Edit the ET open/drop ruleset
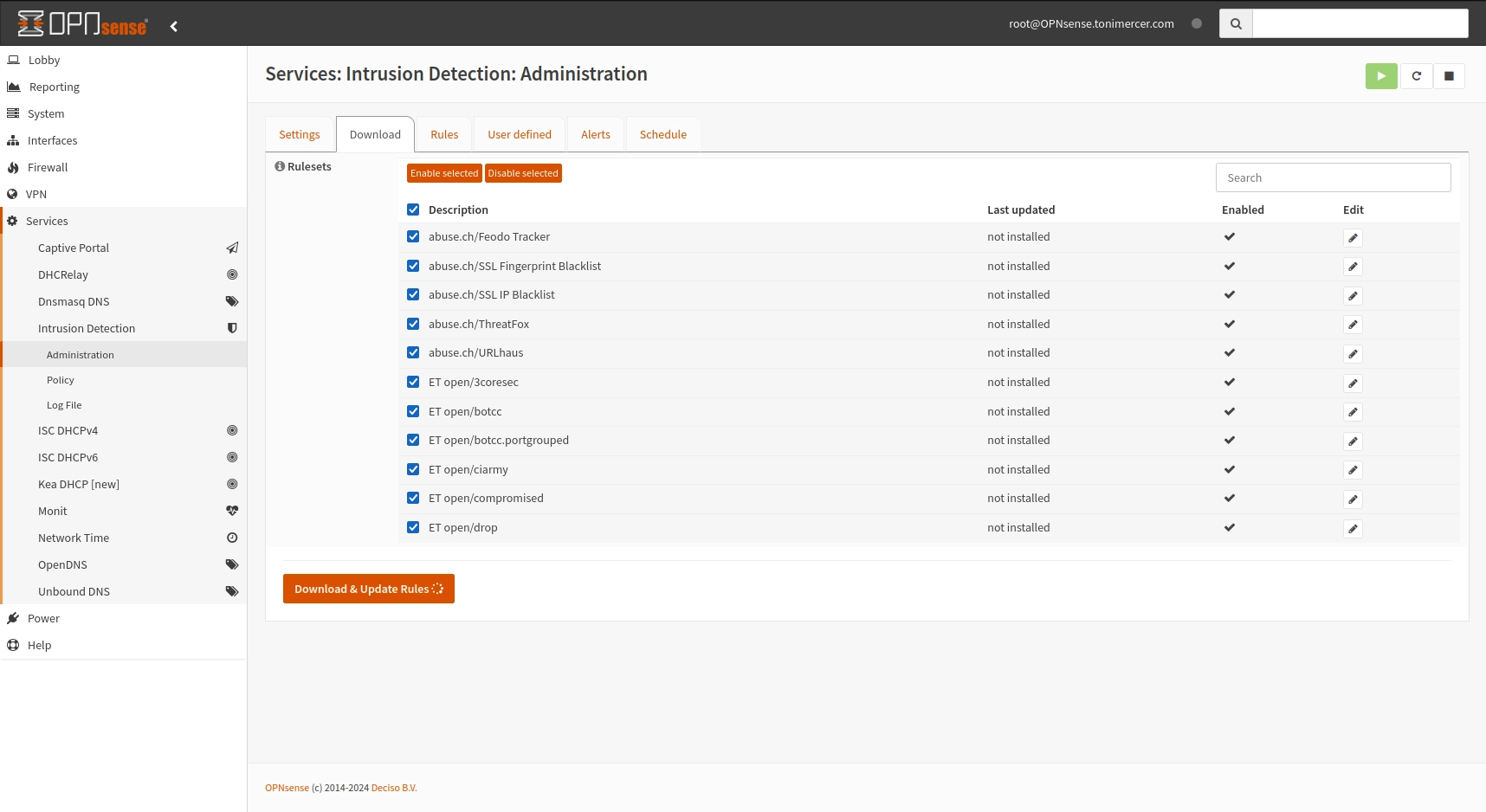This screenshot has height=812, width=1486. [x=1353, y=529]
